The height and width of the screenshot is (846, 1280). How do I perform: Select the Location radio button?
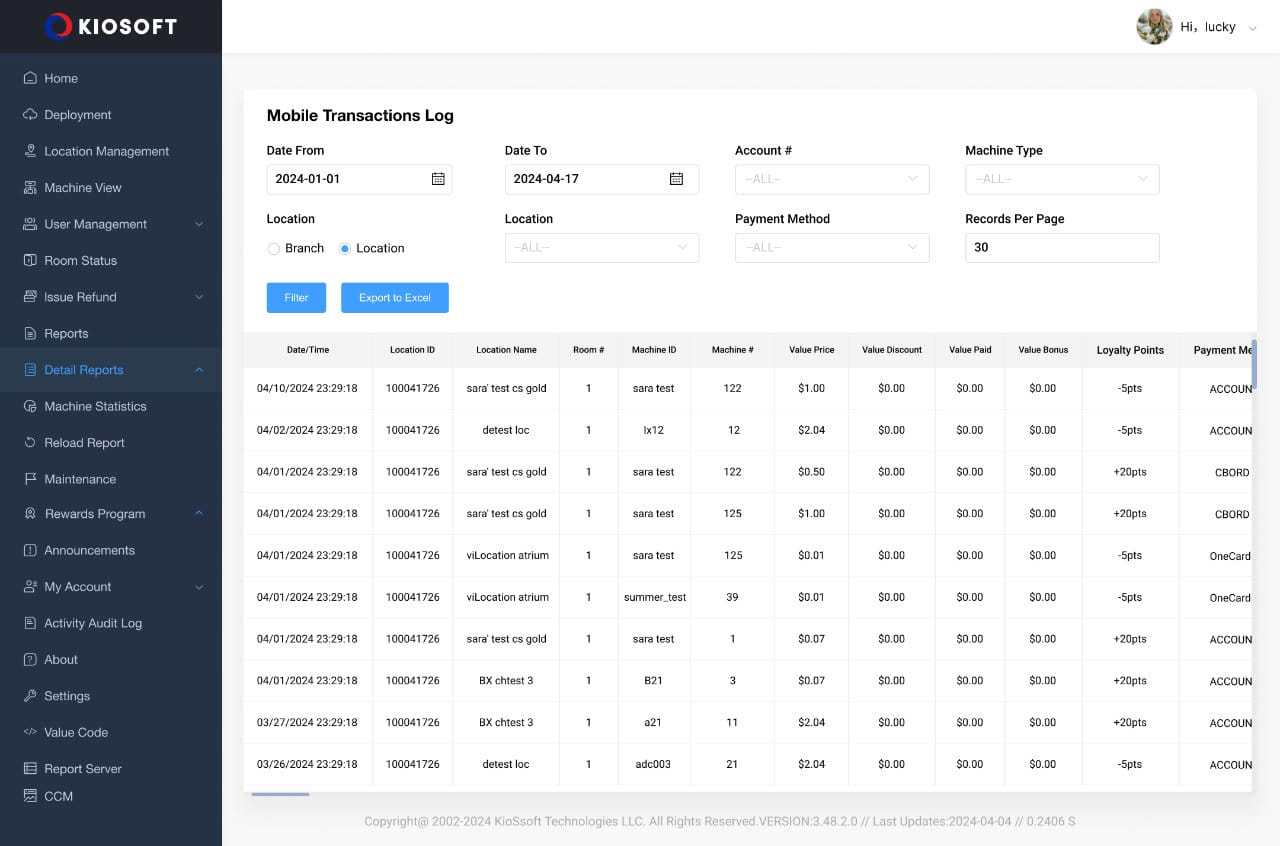coord(345,249)
